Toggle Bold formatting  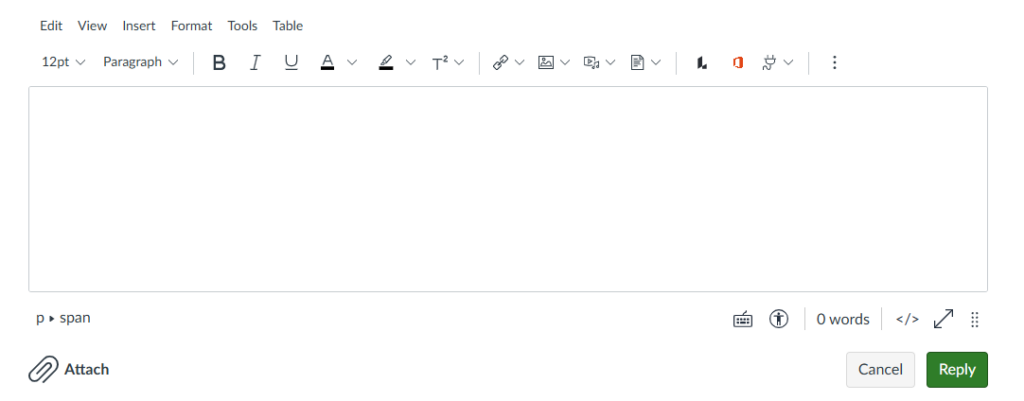[x=219, y=63]
